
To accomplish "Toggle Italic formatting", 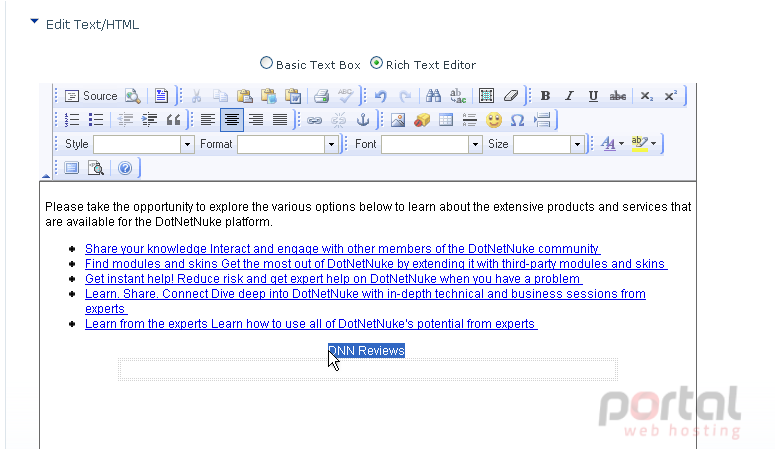I will coord(570,96).
